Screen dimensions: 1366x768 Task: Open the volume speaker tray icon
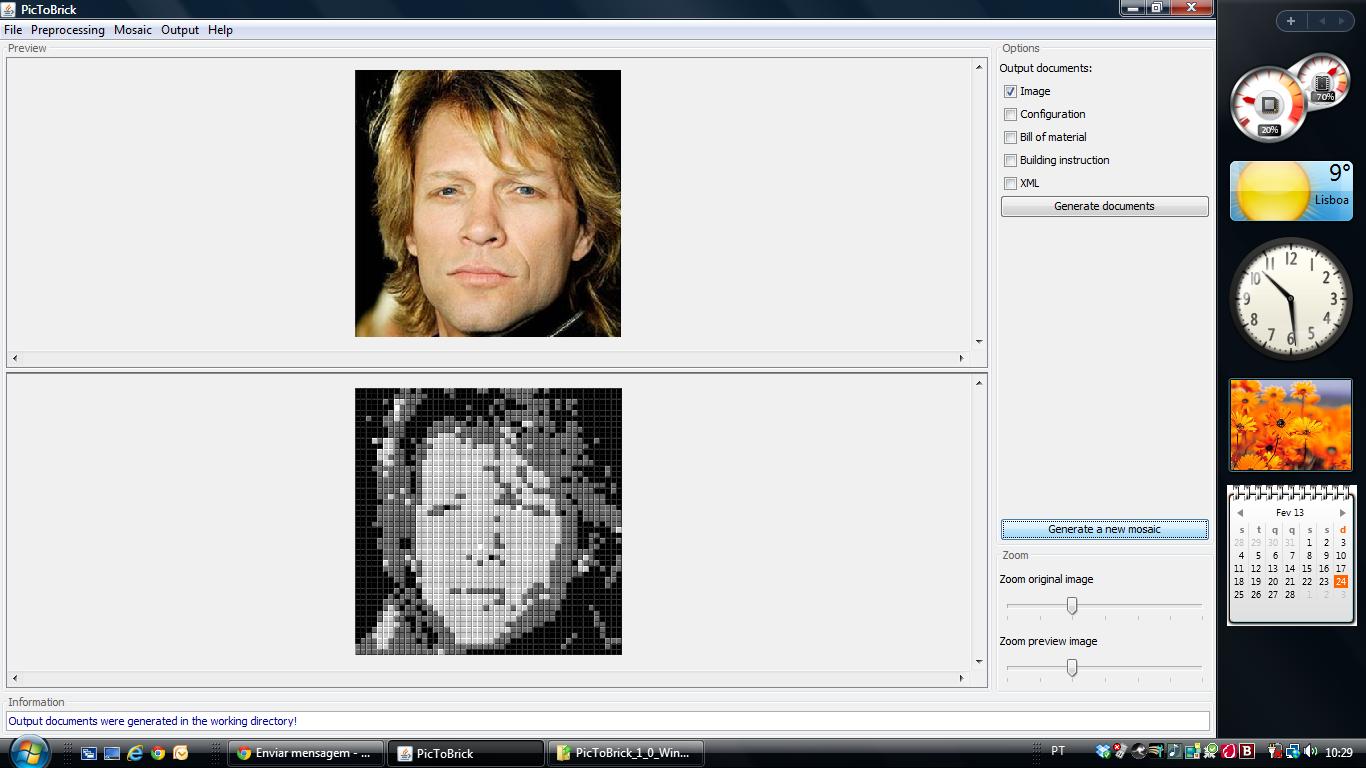coord(1310,752)
